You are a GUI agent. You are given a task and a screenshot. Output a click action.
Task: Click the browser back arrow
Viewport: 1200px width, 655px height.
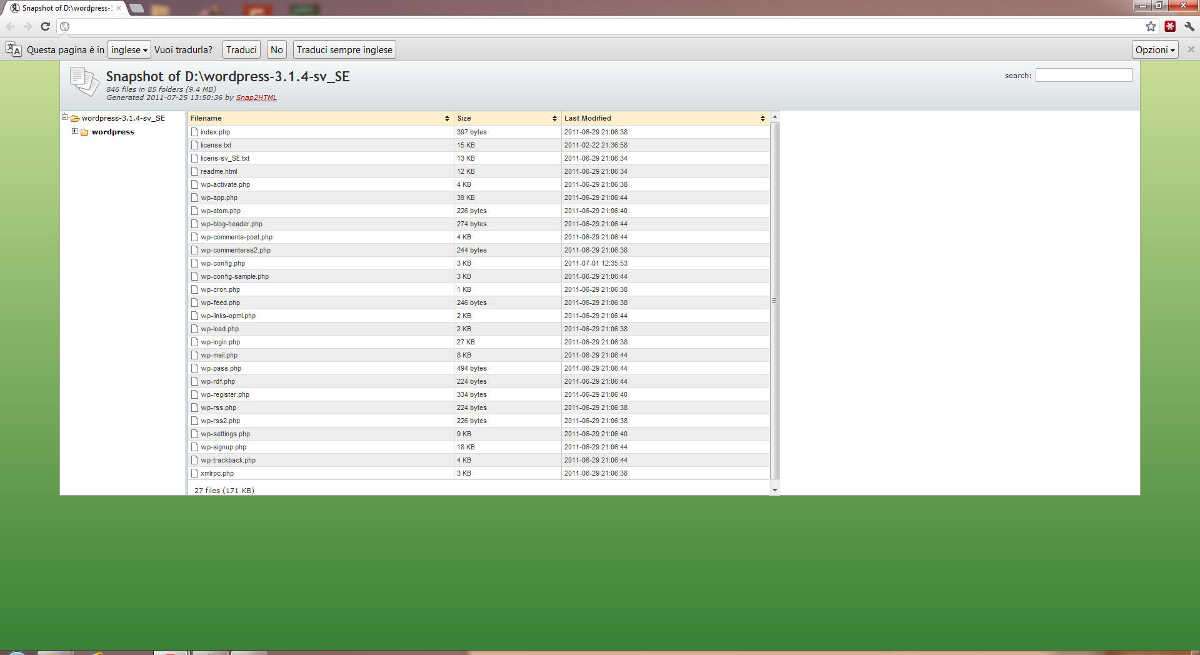click(10, 26)
